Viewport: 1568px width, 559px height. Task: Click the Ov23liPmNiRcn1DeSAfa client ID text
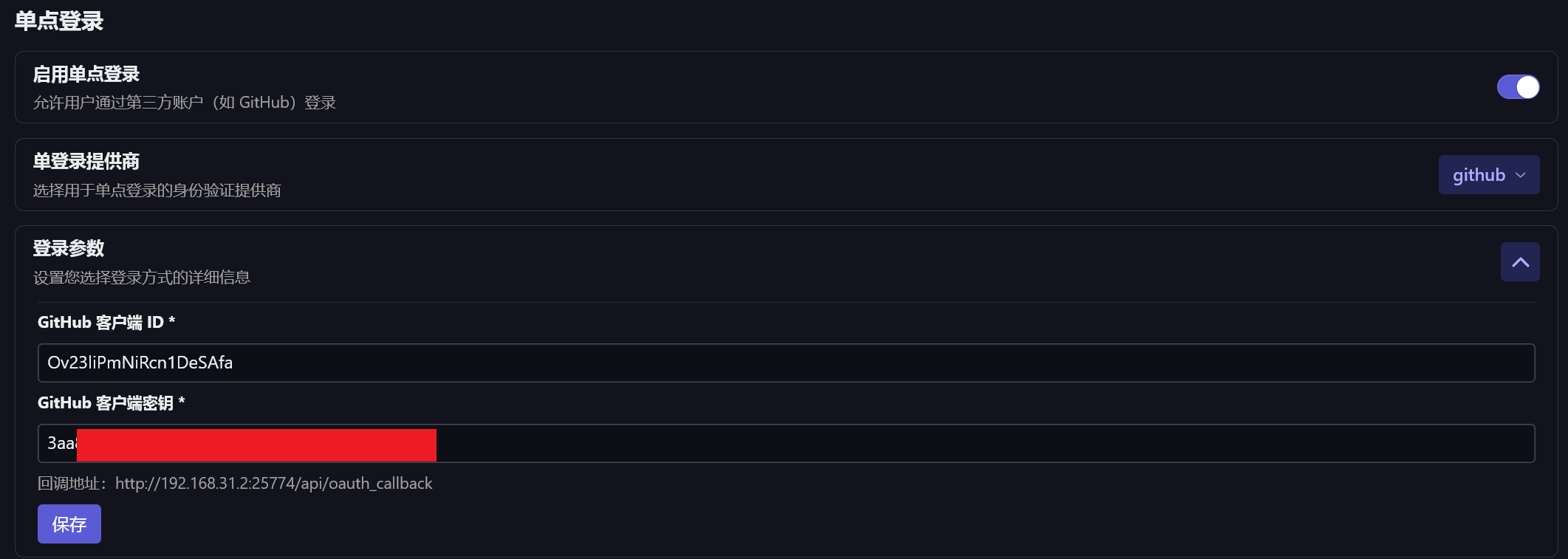tap(140, 363)
